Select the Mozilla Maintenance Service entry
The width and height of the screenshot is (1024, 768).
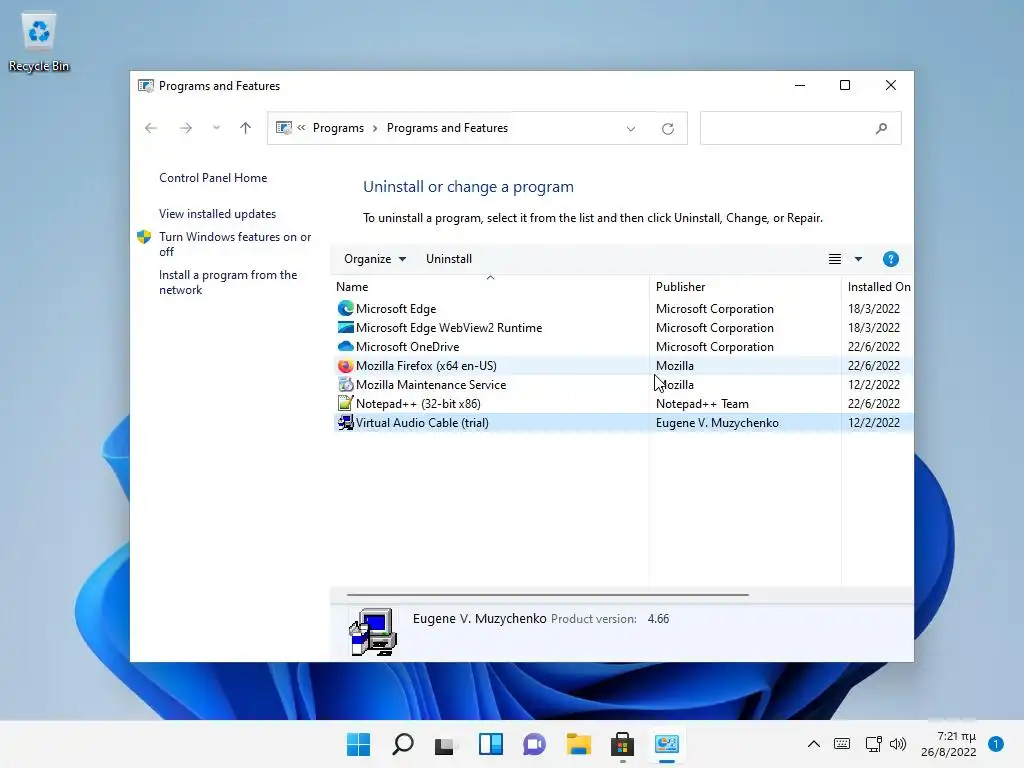pyautogui.click(x=431, y=385)
